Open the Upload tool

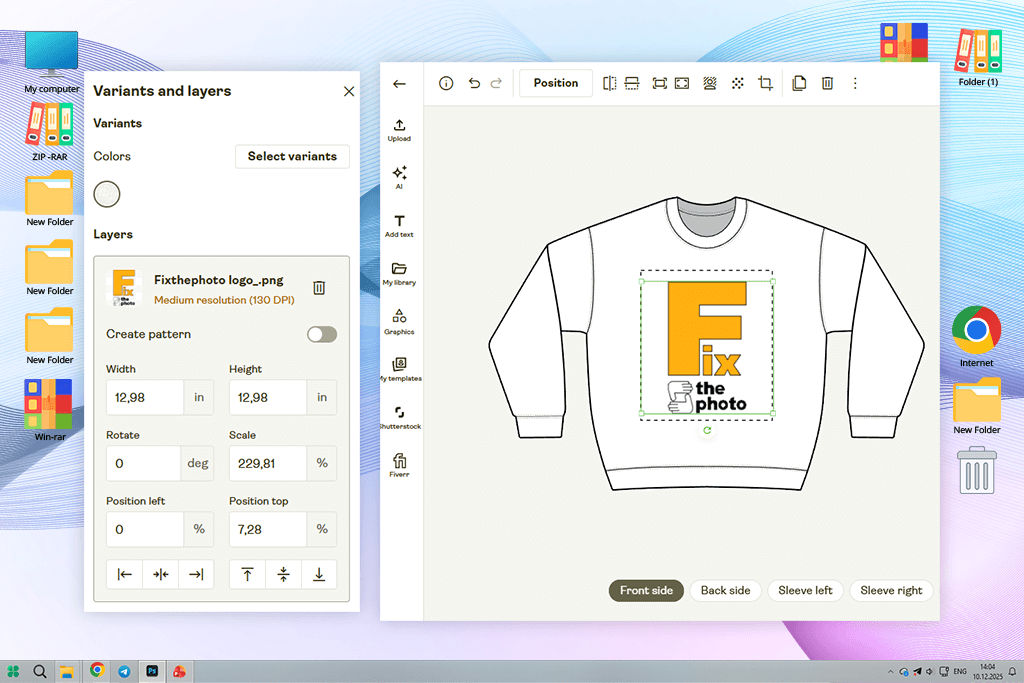[x=399, y=130]
